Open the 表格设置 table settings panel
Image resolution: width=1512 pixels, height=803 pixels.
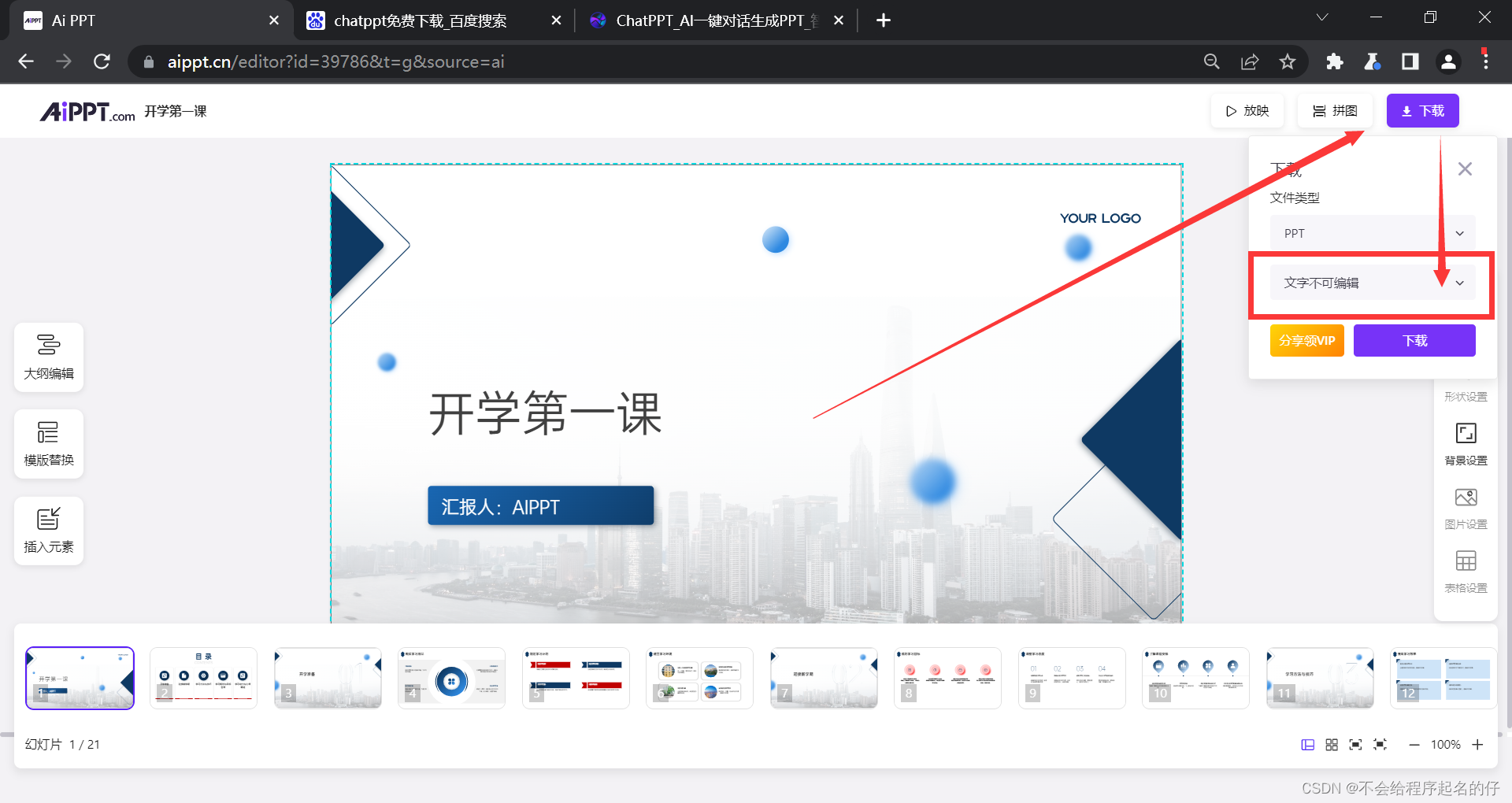[x=1465, y=570]
